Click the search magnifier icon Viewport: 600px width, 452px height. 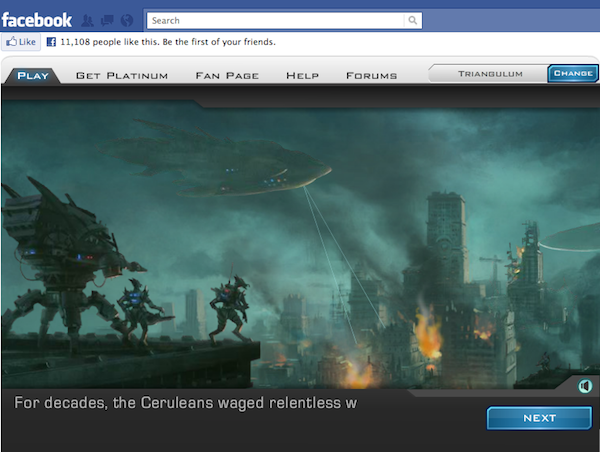(412, 20)
